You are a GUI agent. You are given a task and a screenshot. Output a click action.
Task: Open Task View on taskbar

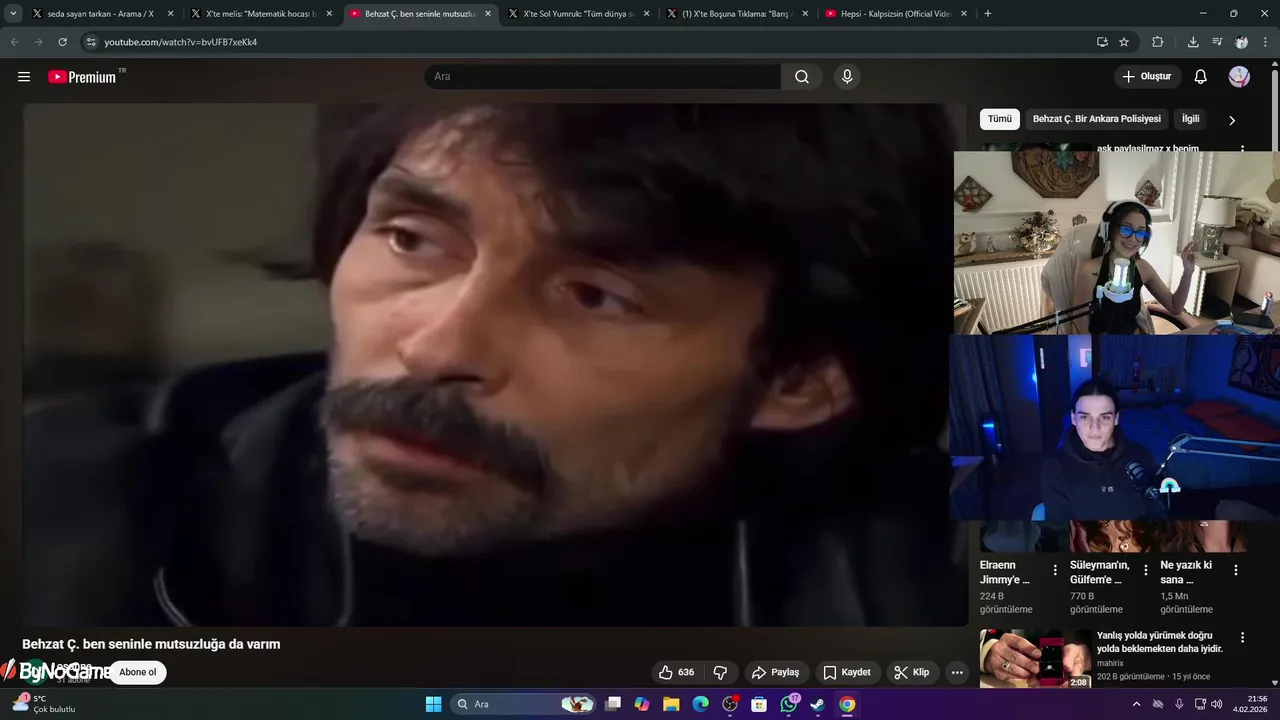613,704
